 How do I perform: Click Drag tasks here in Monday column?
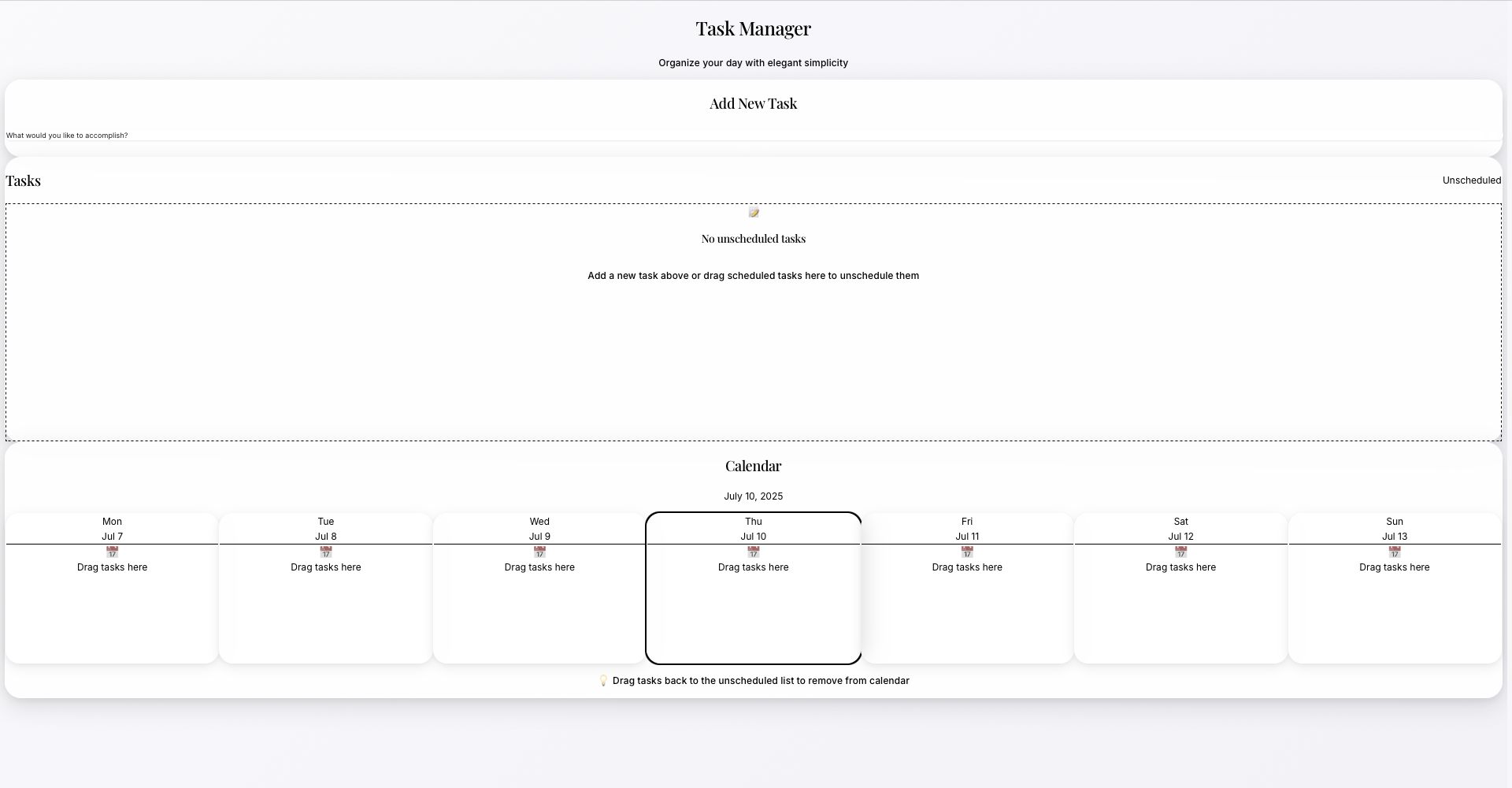(112, 567)
